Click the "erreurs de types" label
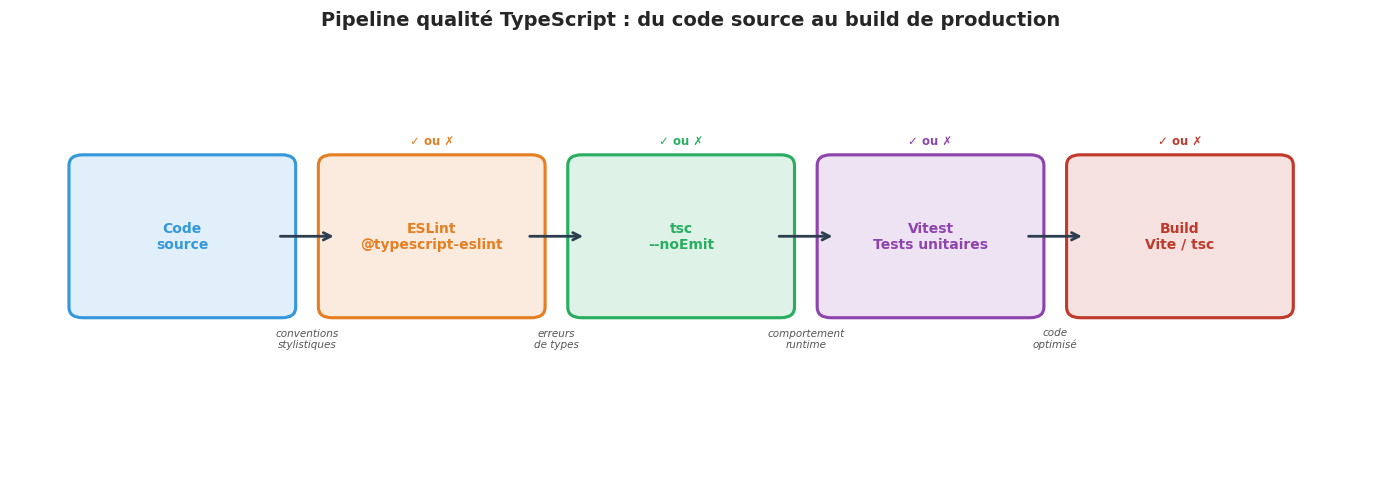The image size is (1380, 480). click(x=556, y=339)
